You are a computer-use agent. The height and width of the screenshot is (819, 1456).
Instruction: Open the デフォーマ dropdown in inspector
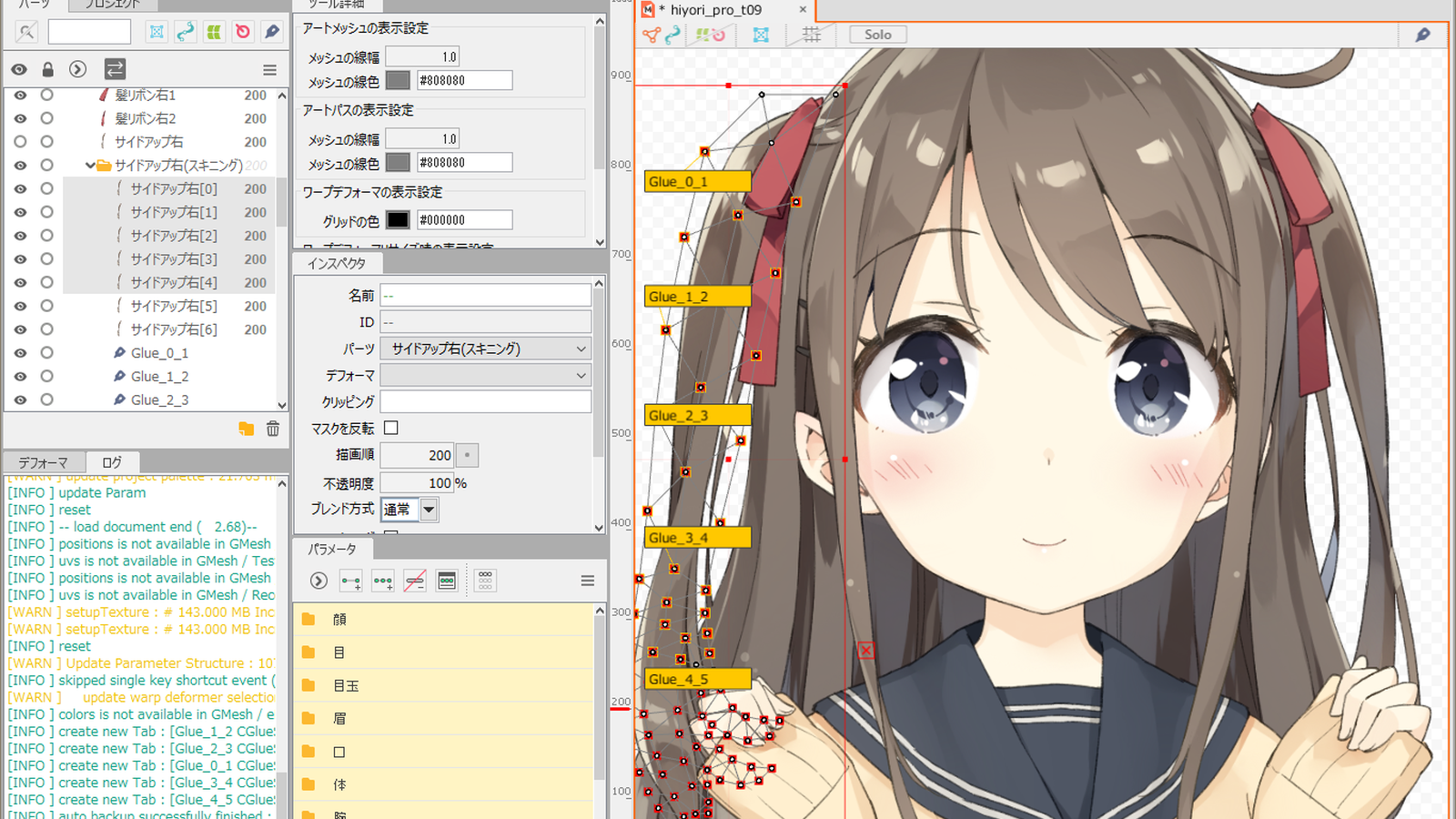[x=486, y=375]
